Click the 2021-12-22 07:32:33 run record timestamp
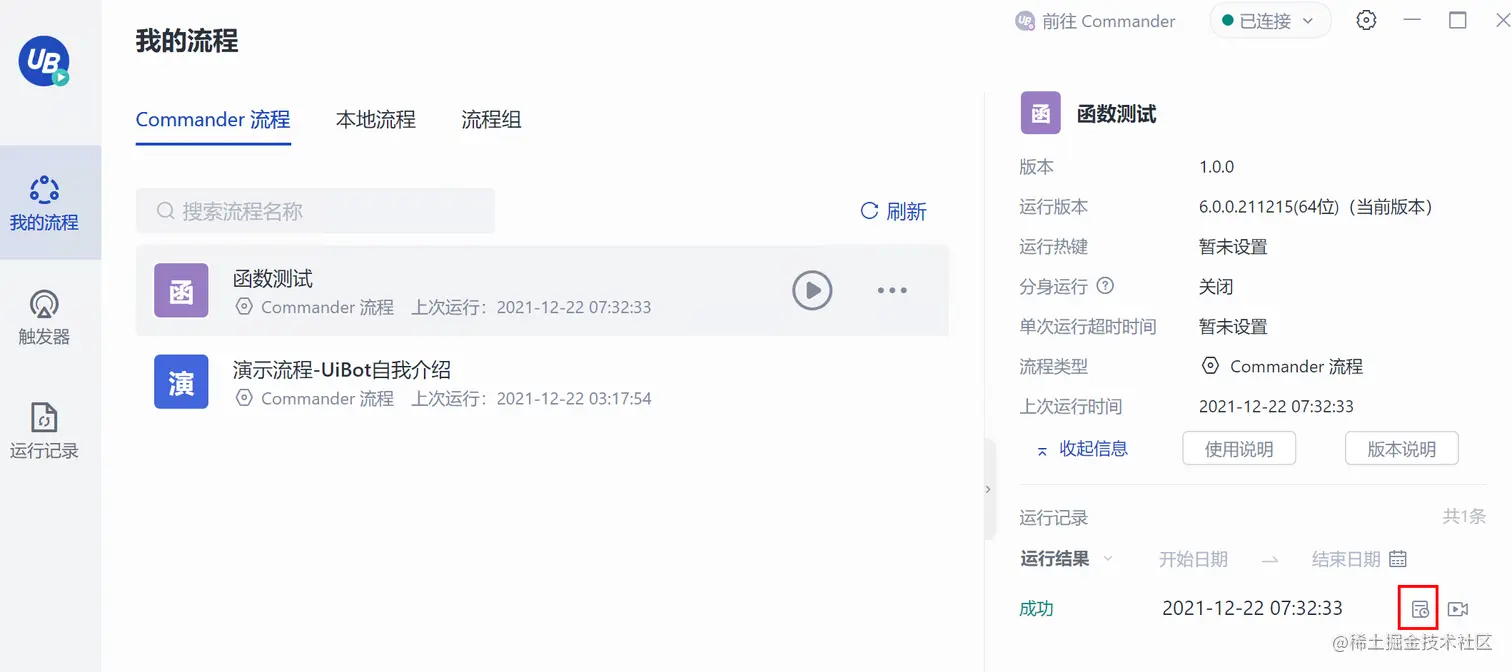 (1252, 608)
